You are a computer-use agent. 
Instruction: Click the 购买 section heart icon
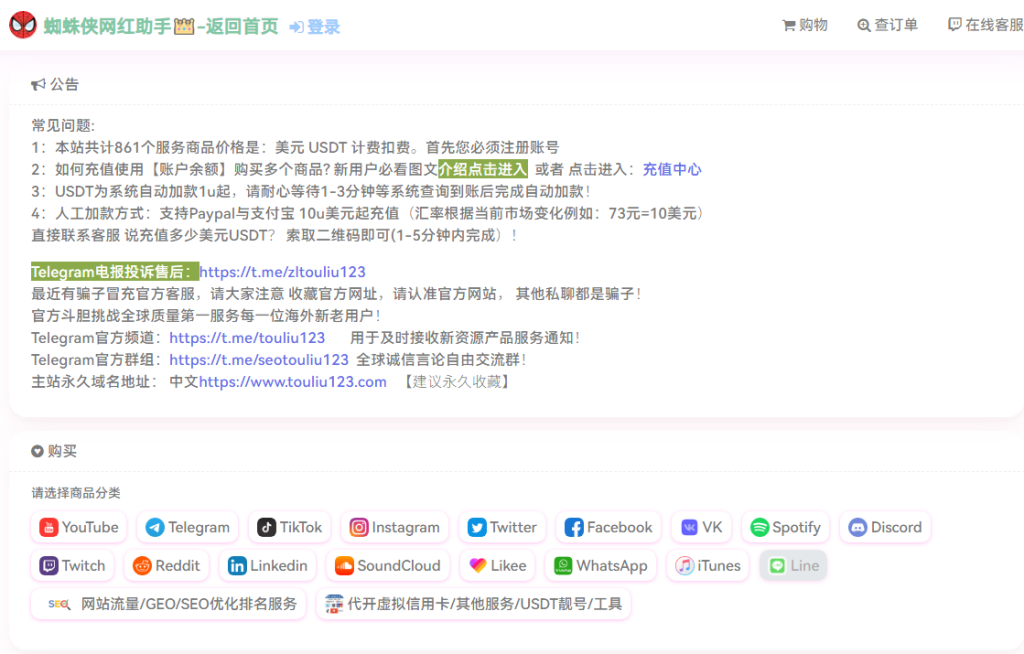tap(37, 451)
